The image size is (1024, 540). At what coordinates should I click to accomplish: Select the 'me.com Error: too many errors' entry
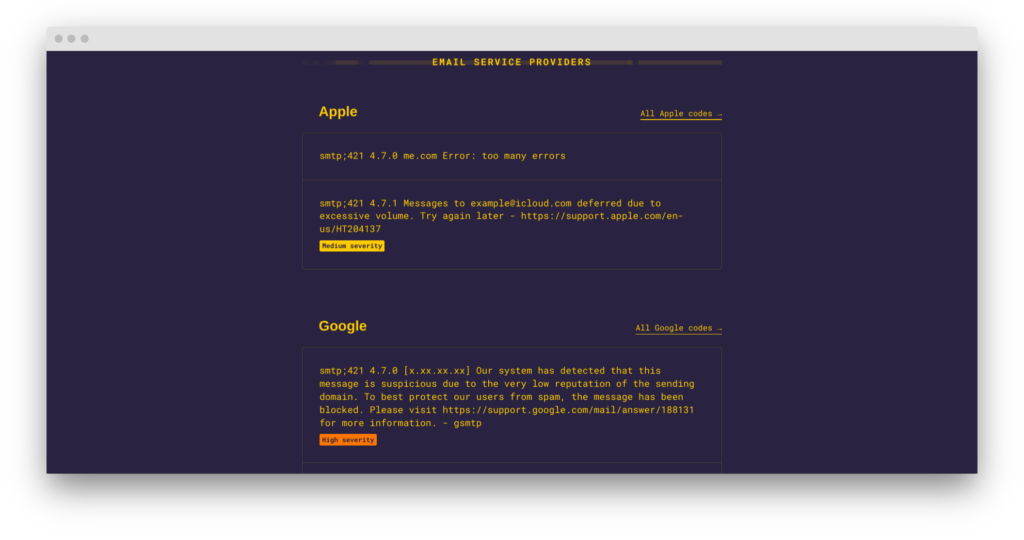coord(512,157)
